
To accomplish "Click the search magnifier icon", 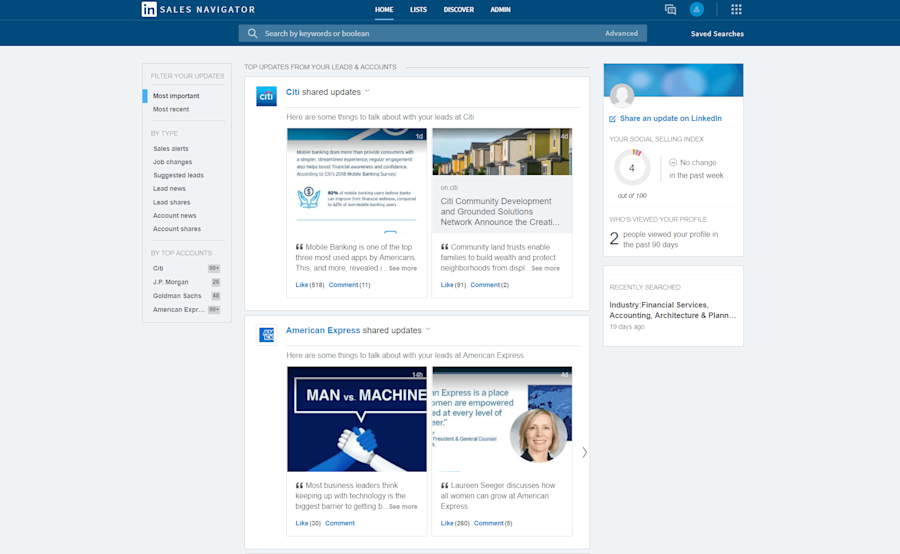I will tap(252, 33).
